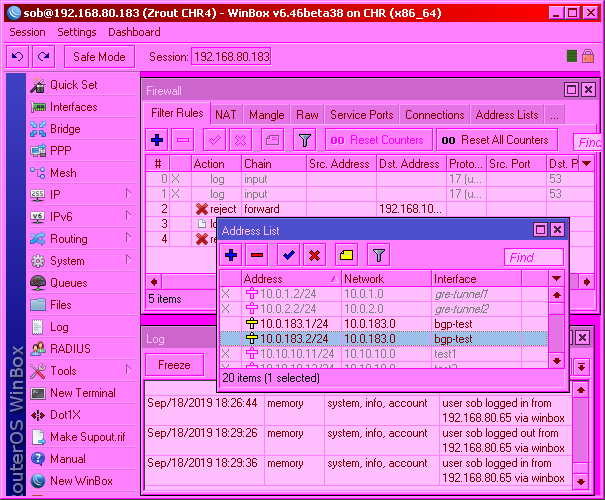Screen dimensions: 605x500
Task: Click the Freeze button in Log window
Action: point(174,365)
